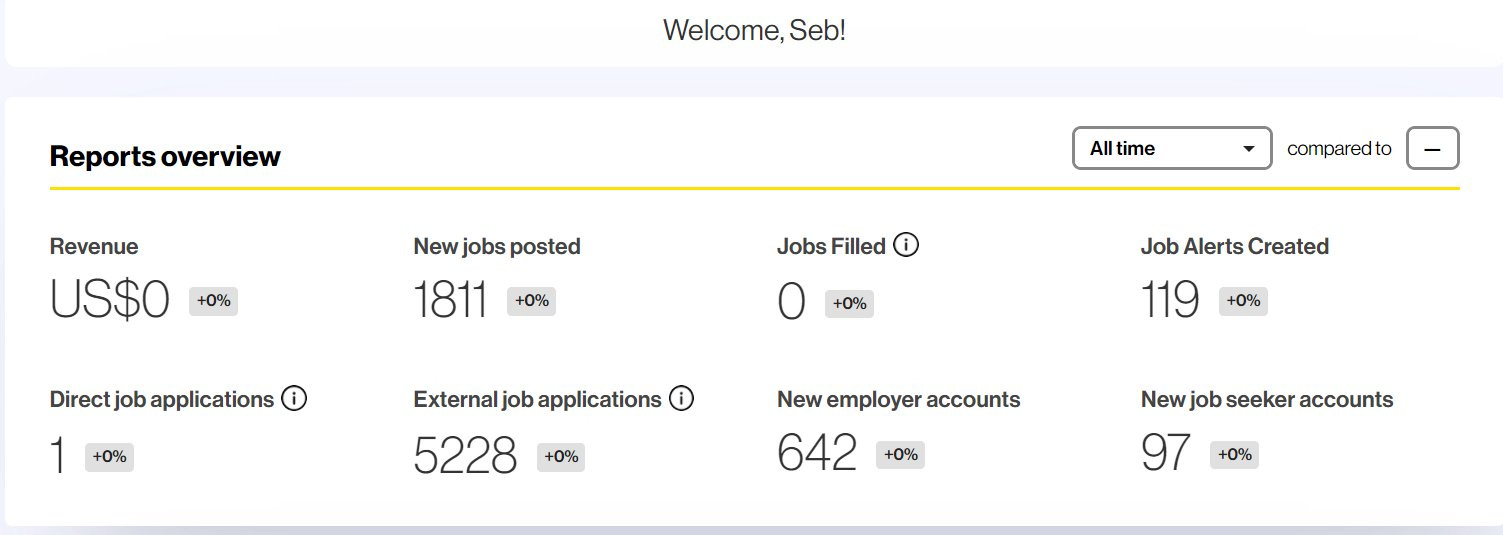Click the 119 Job Alerts Created figure
The width and height of the screenshot is (1503, 535).
[1170, 300]
